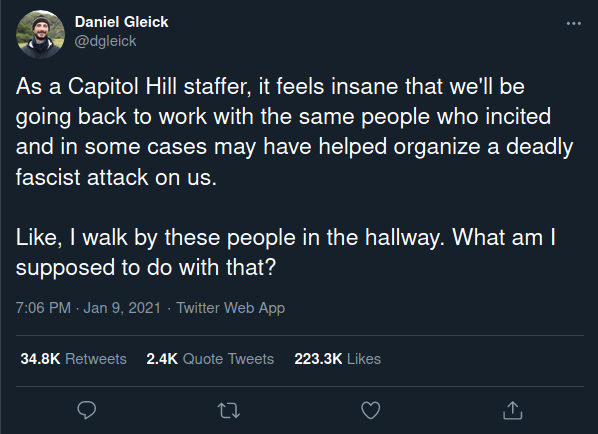The height and width of the screenshot is (434, 598).
Task: Retweet this post using the arrows icon
Action: 228,411
